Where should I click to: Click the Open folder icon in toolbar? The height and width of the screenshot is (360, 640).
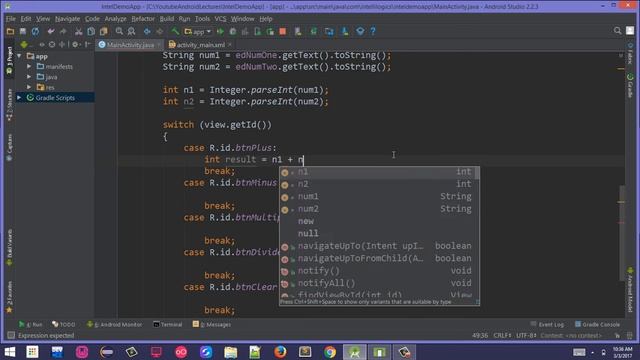click(10, 31)
